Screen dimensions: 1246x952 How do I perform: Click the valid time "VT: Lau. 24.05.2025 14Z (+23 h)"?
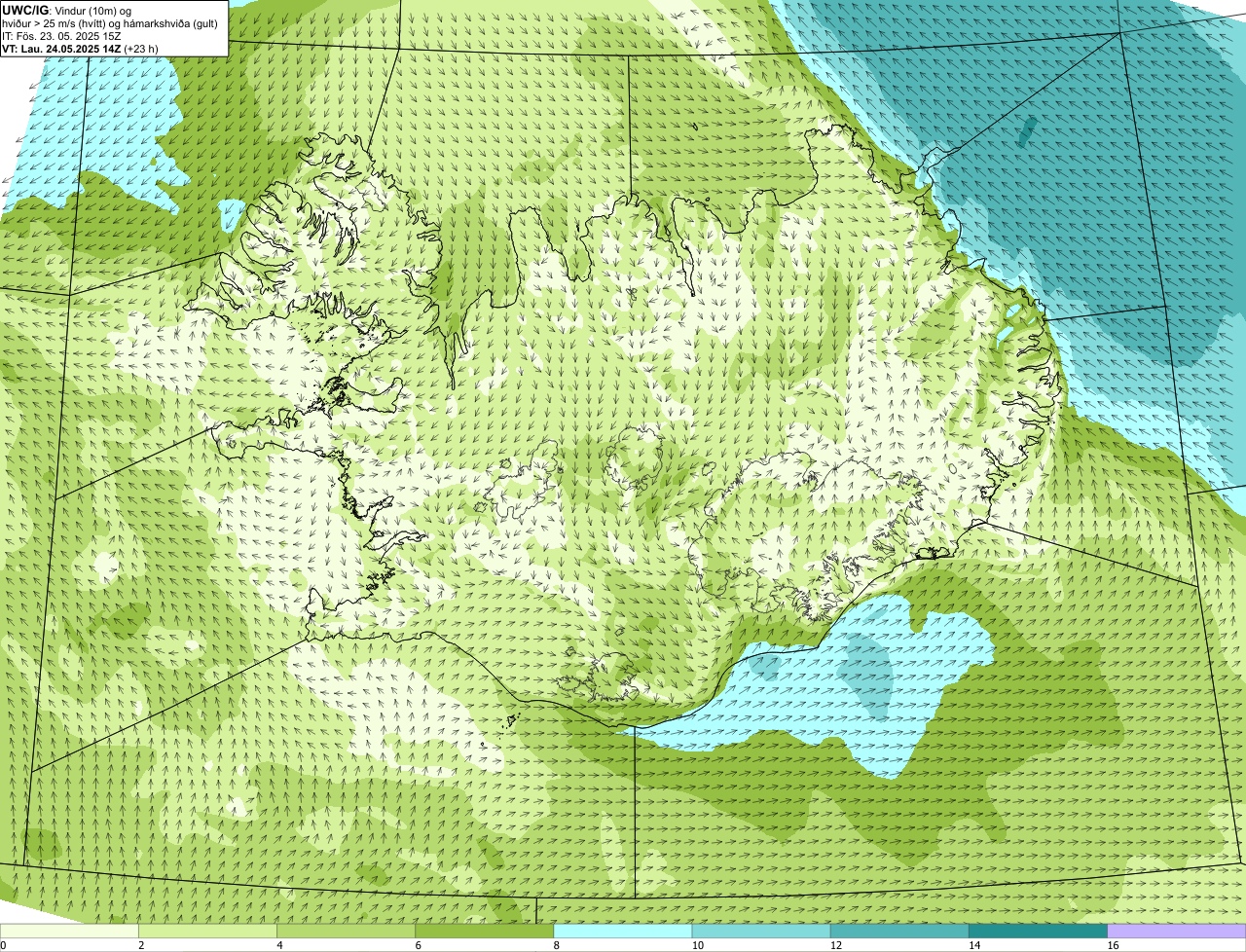(80, 48)
